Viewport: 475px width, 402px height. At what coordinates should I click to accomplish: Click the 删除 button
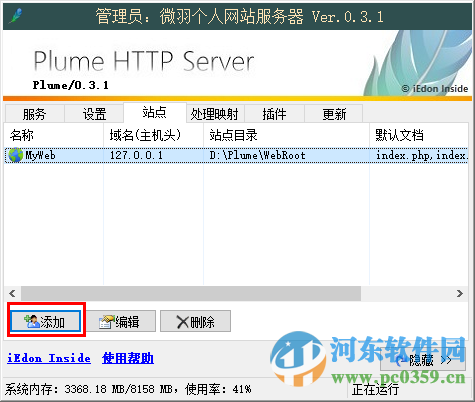click(x=195, y=321)
